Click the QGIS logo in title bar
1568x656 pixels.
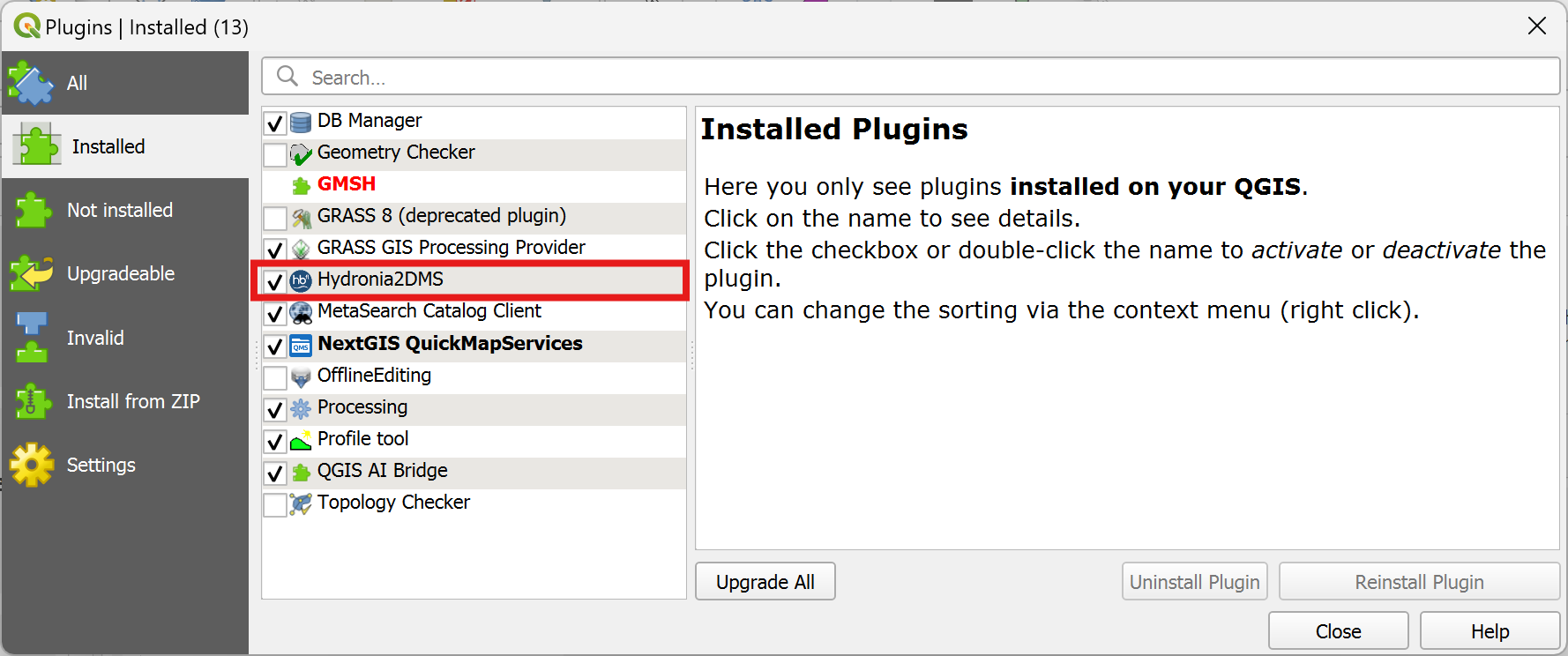[26, 26]
